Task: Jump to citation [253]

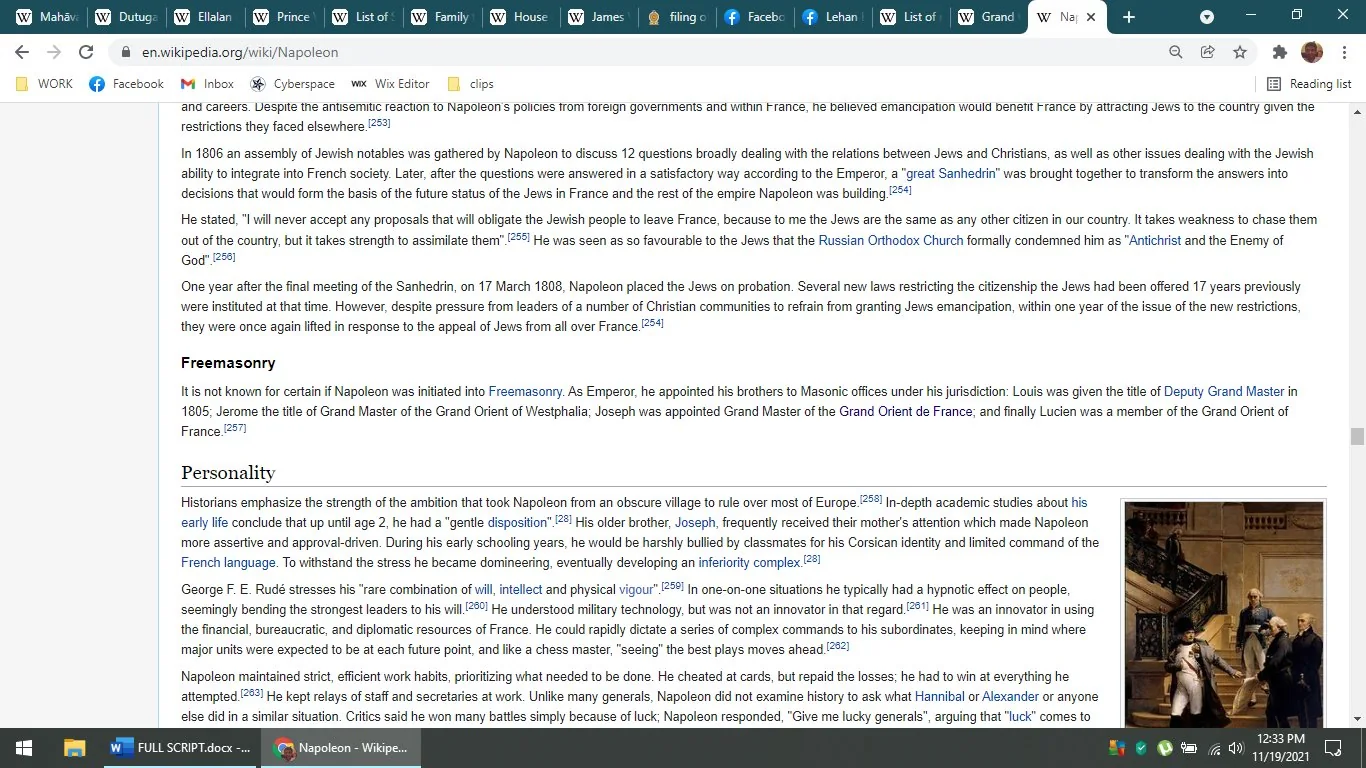Action: pos(379,123)
